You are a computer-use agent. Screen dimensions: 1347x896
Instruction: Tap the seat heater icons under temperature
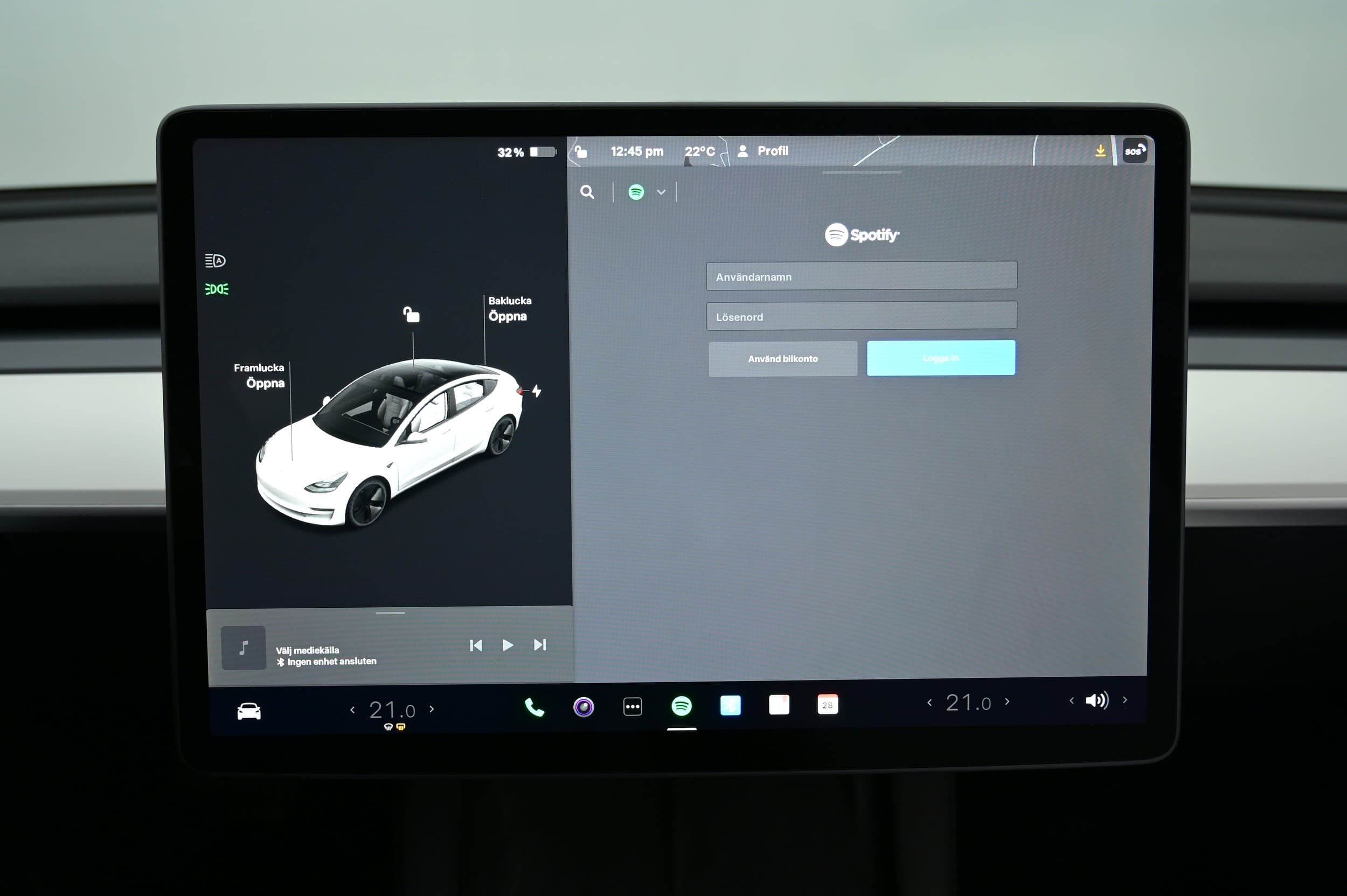394,727
